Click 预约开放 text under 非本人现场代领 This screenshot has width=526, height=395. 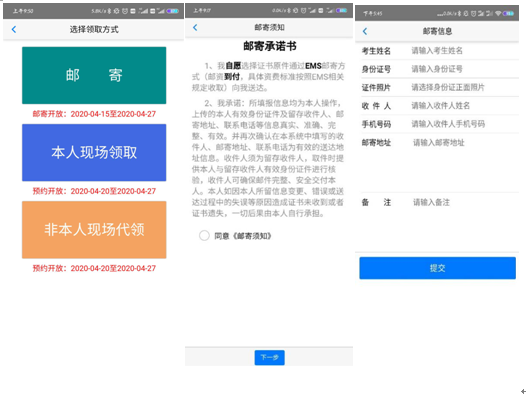click(94, 268)
